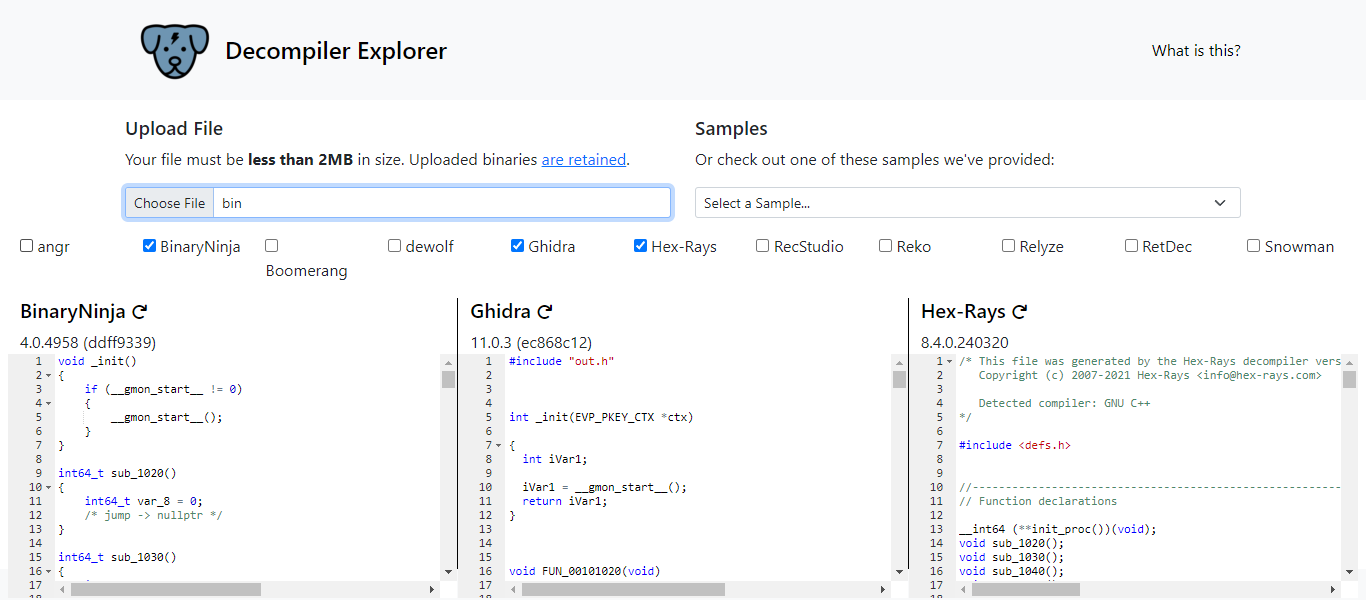Image resolution: width=1366 pixels, height=600 pixels.
Task: Enable the RetDec decompiler checkbox
Action: click(1132, 246)
